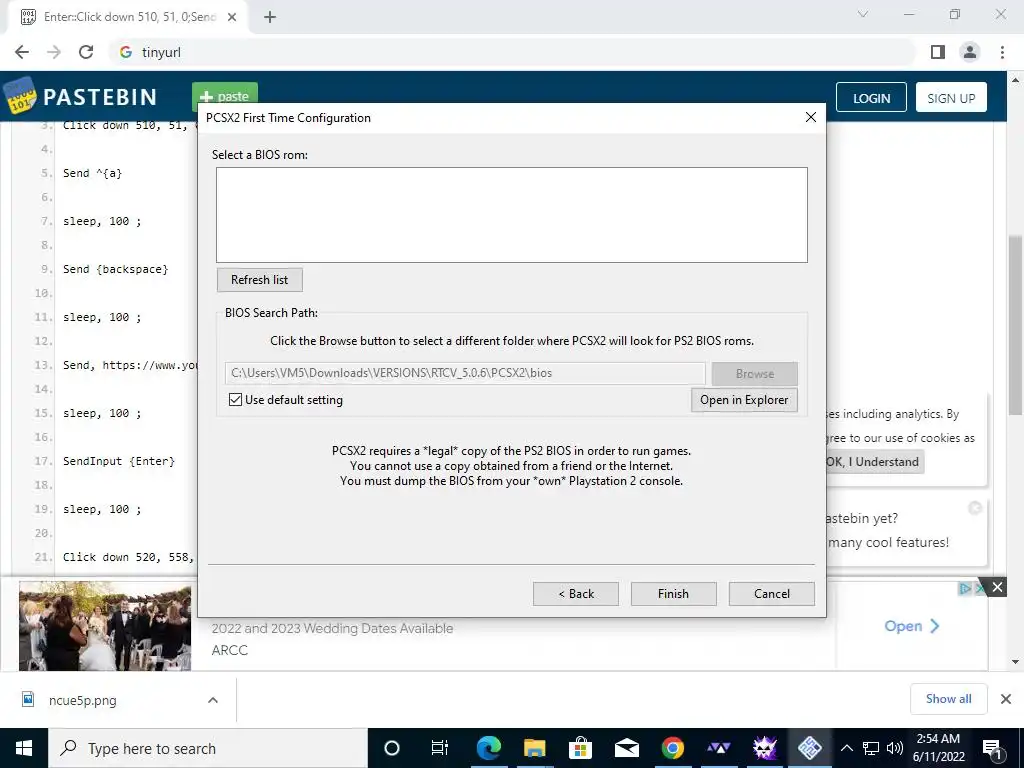Viewport: 1024px width, 768px height.
Task: Click the wedding ad thumbnail
Action: [104, 628]
